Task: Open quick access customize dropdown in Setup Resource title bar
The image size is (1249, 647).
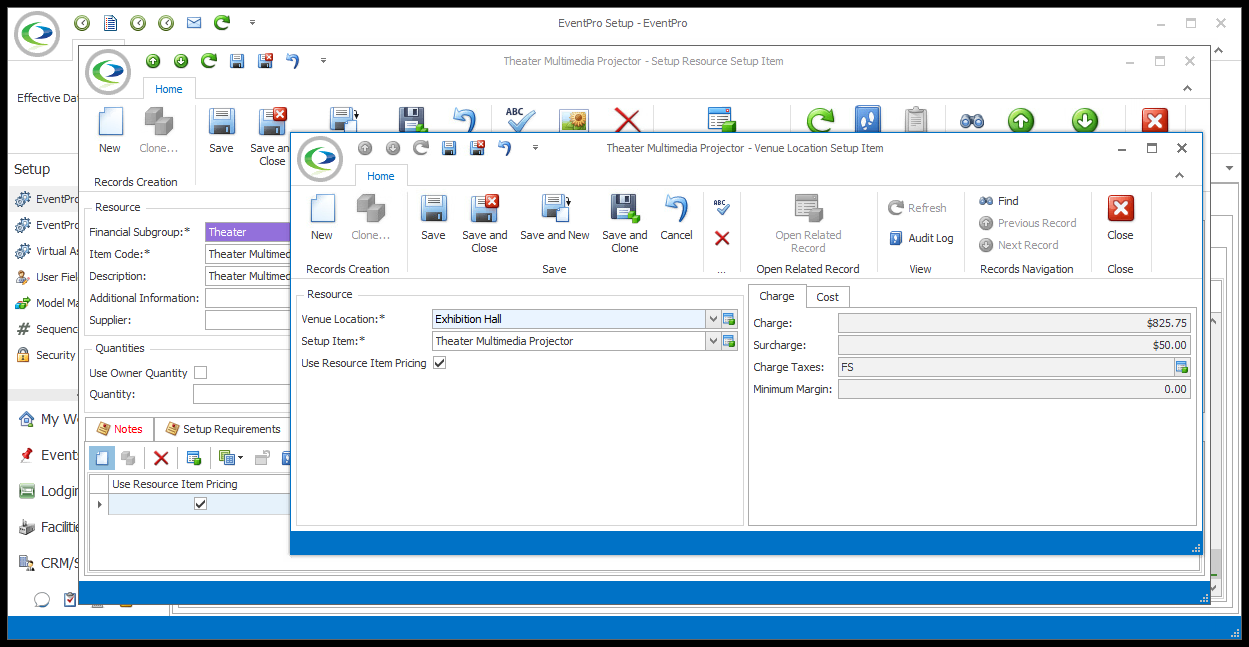Action: (x=323, y=61)
